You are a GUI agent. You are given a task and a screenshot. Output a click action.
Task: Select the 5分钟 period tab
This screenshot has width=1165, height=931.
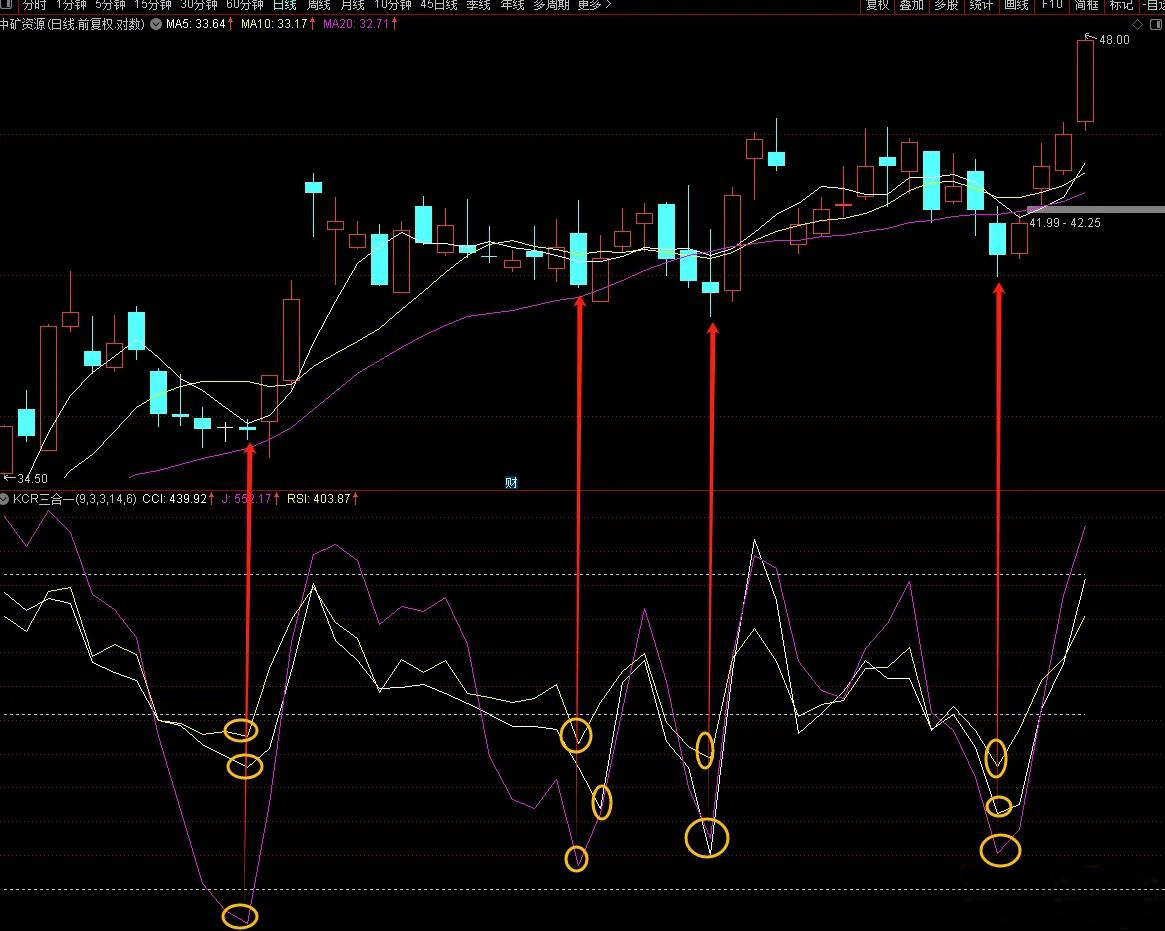click(x=110, y=4)
